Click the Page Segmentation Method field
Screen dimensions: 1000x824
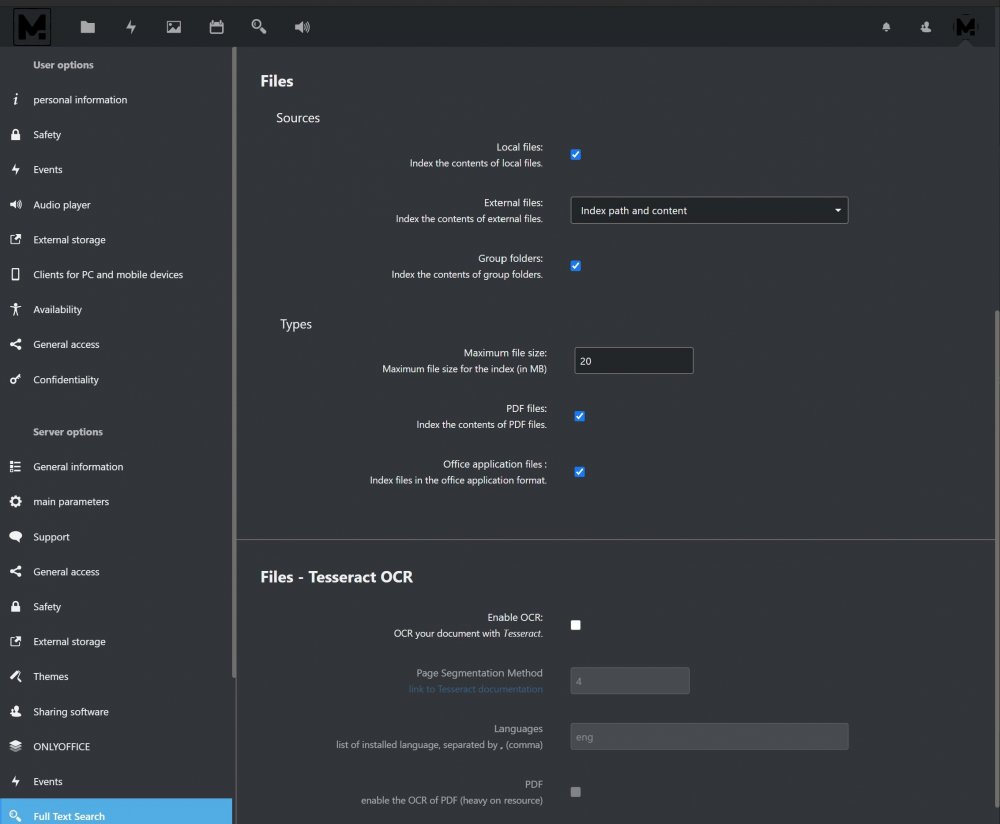click(x=629, y=681)
